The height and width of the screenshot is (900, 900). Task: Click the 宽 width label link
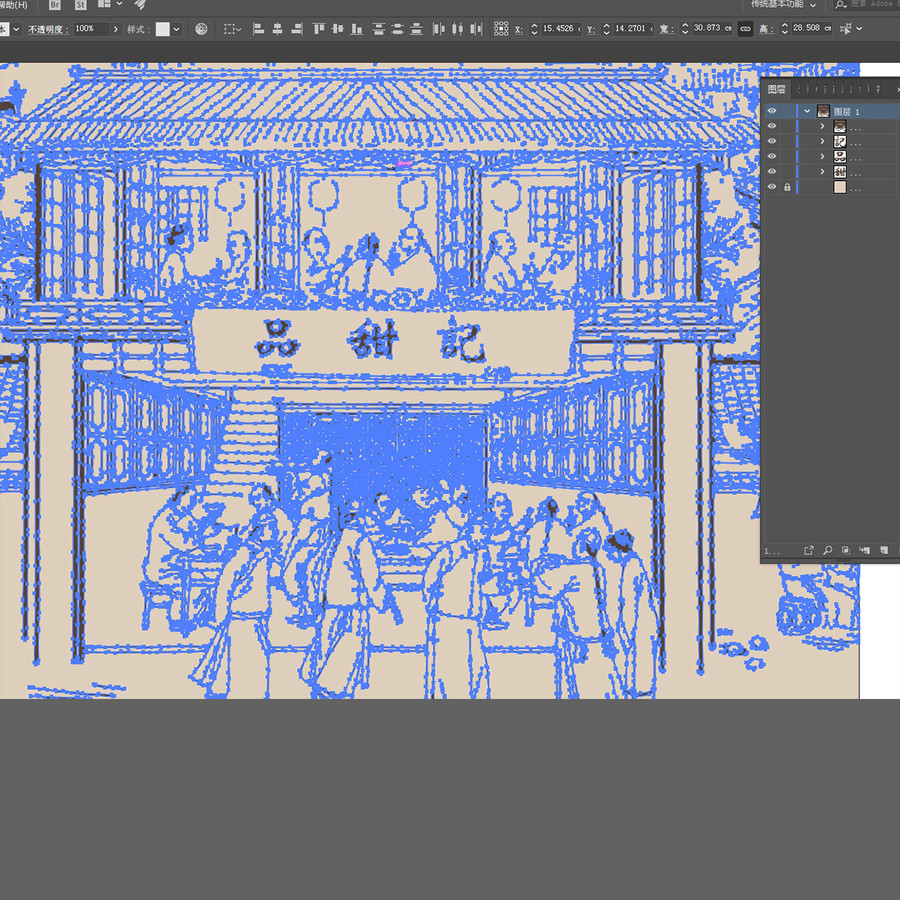click(x=666, y=29)
